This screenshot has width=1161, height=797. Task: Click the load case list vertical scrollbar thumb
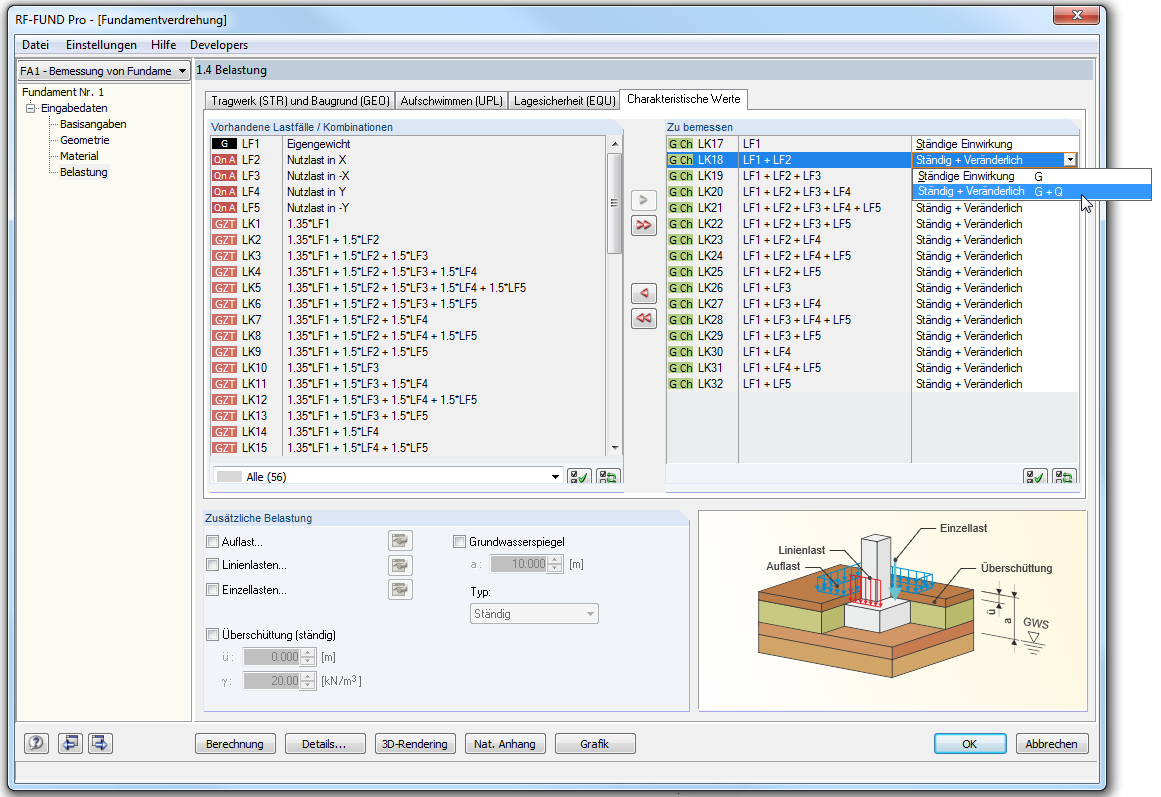(x=614, y=203)
